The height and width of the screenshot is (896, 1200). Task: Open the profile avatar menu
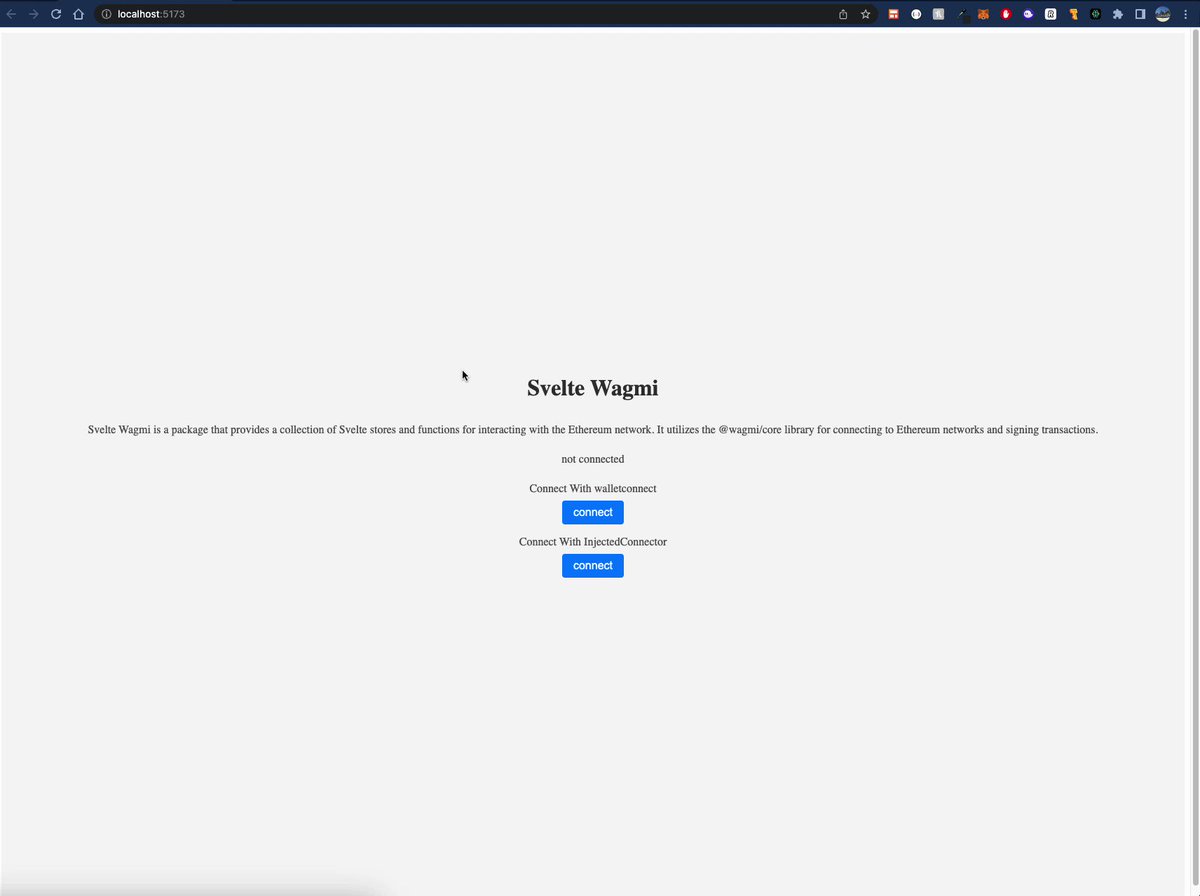[1163, 14]
